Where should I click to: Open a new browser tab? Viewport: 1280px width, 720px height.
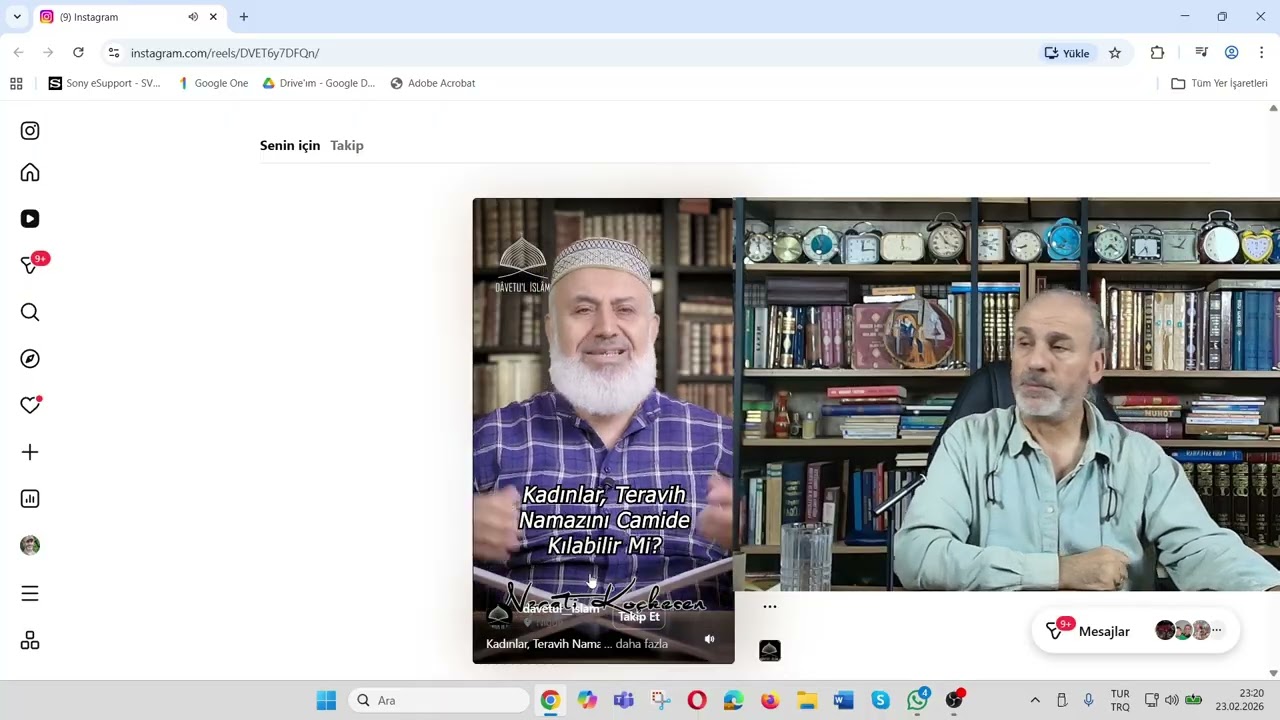pos(243,17)
